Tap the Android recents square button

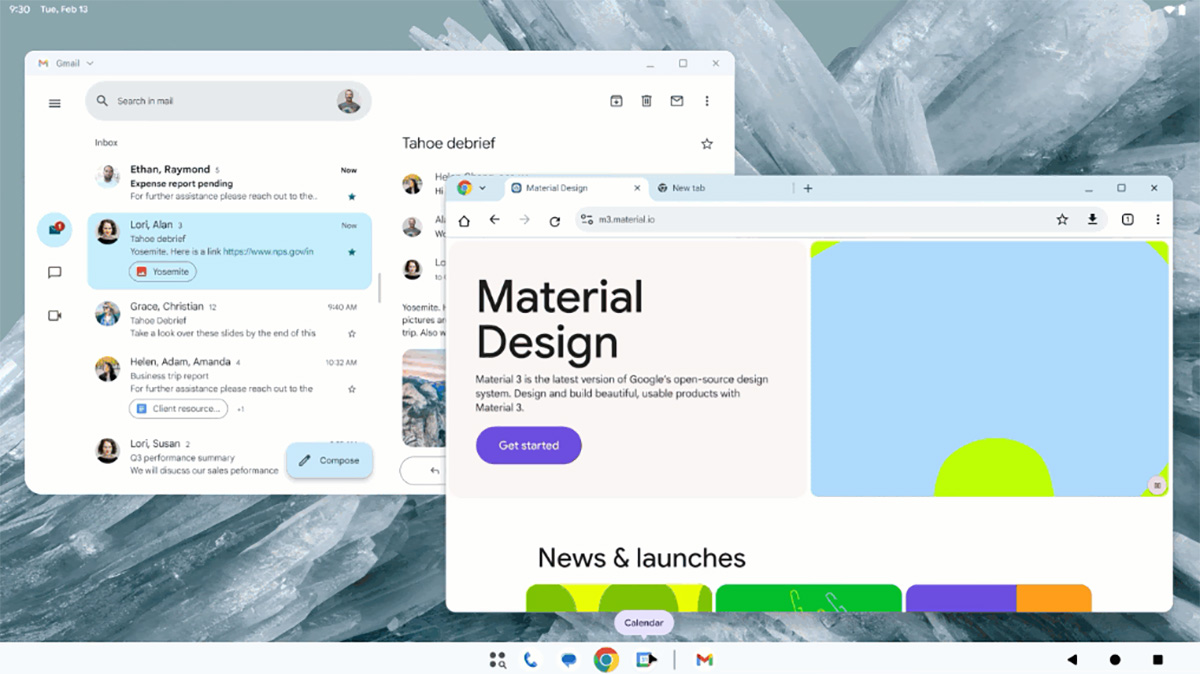coord(1158,660)
